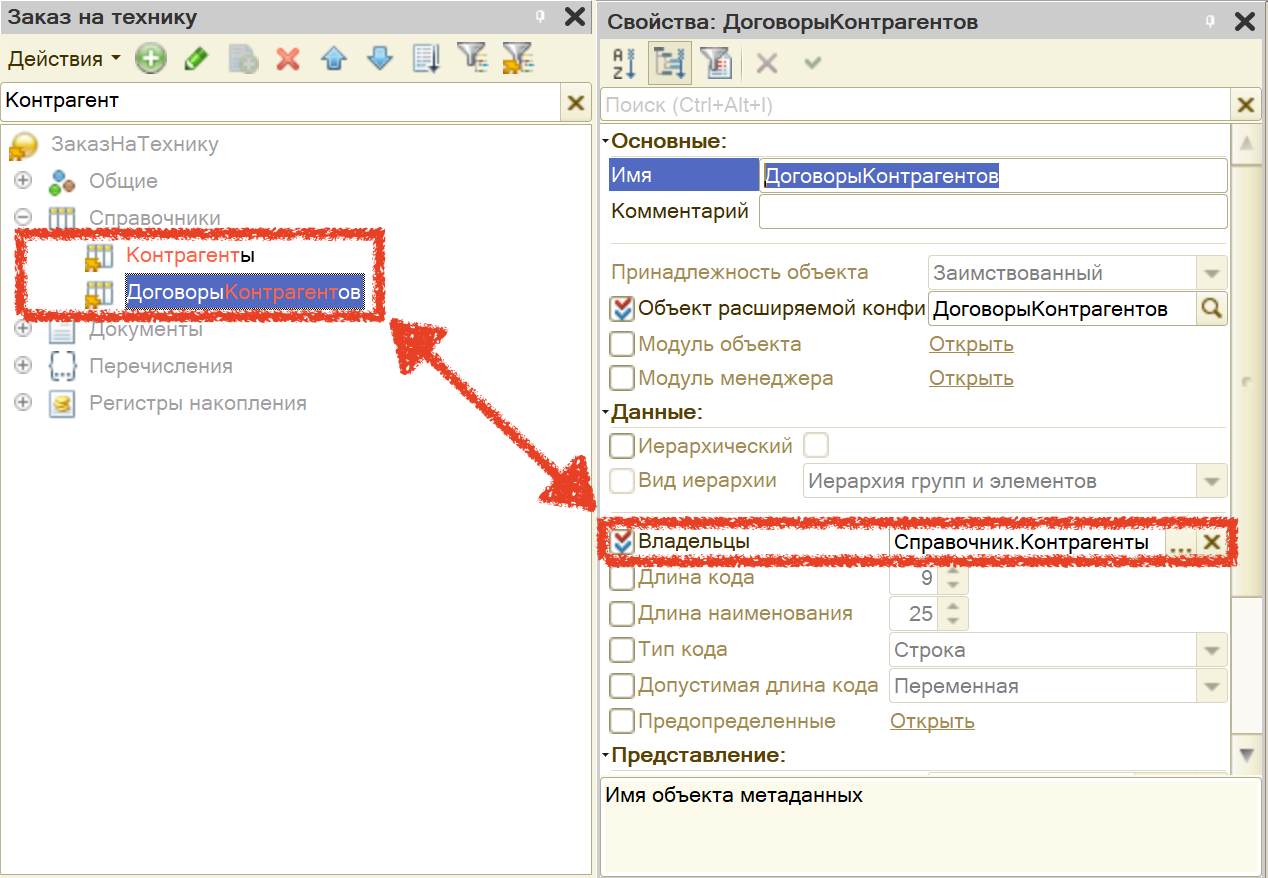Move item down with blue arrow
Screen dimensions: 1268x878
(380, 59)
